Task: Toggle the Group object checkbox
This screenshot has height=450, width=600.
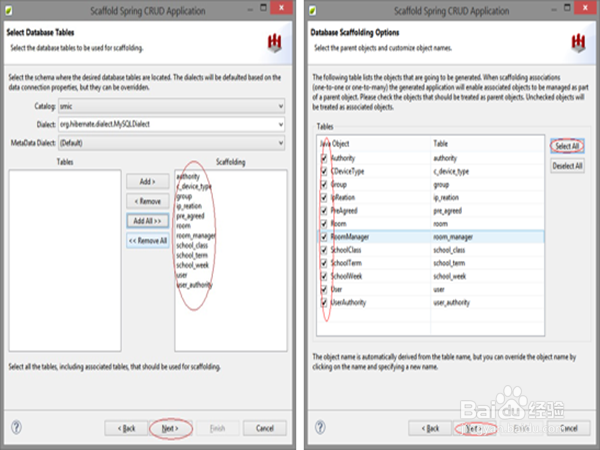Action: [324, 184]
